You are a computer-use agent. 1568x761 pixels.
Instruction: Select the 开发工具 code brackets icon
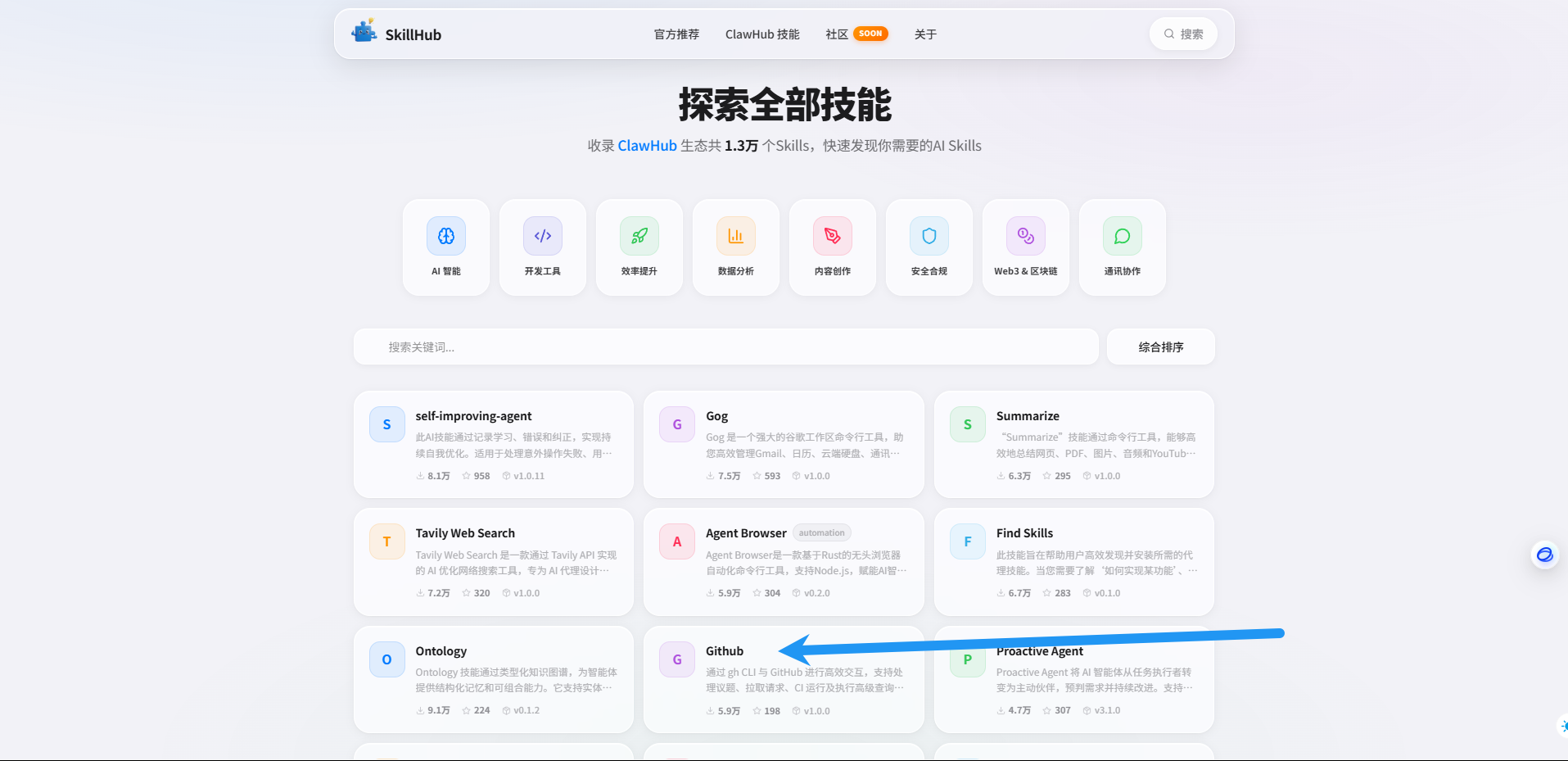tap(543, 237)
